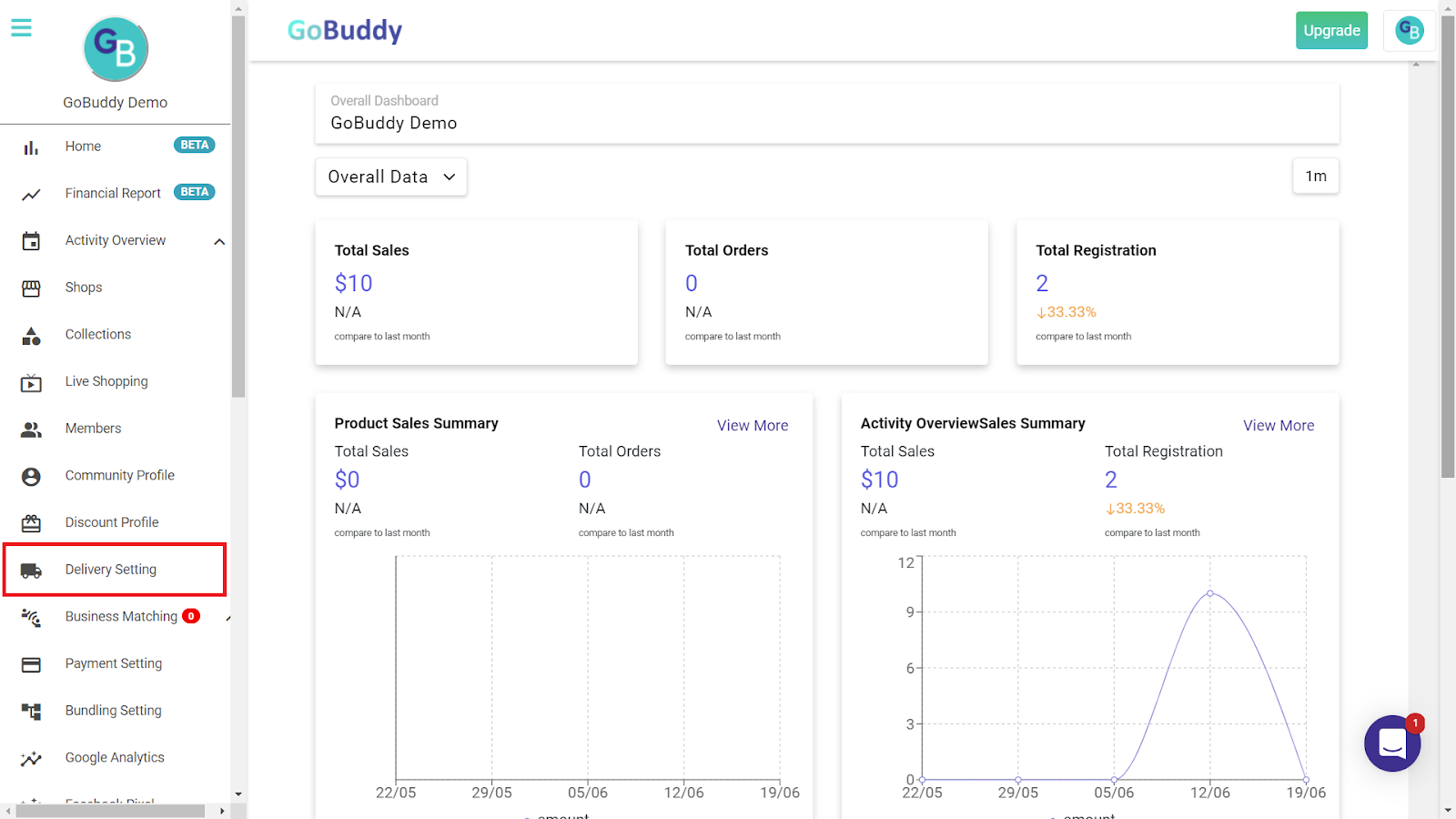
Task: Open the Collections menu item
Action: click(x=98, y=335)
